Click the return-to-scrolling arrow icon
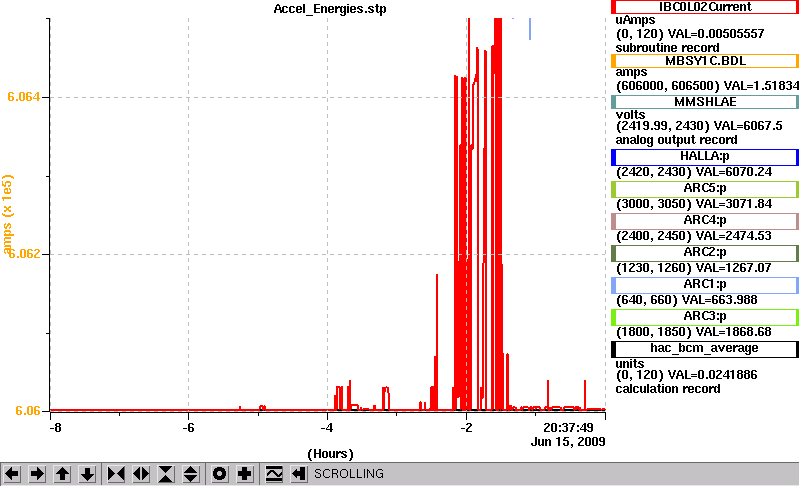 click(299, 474)
